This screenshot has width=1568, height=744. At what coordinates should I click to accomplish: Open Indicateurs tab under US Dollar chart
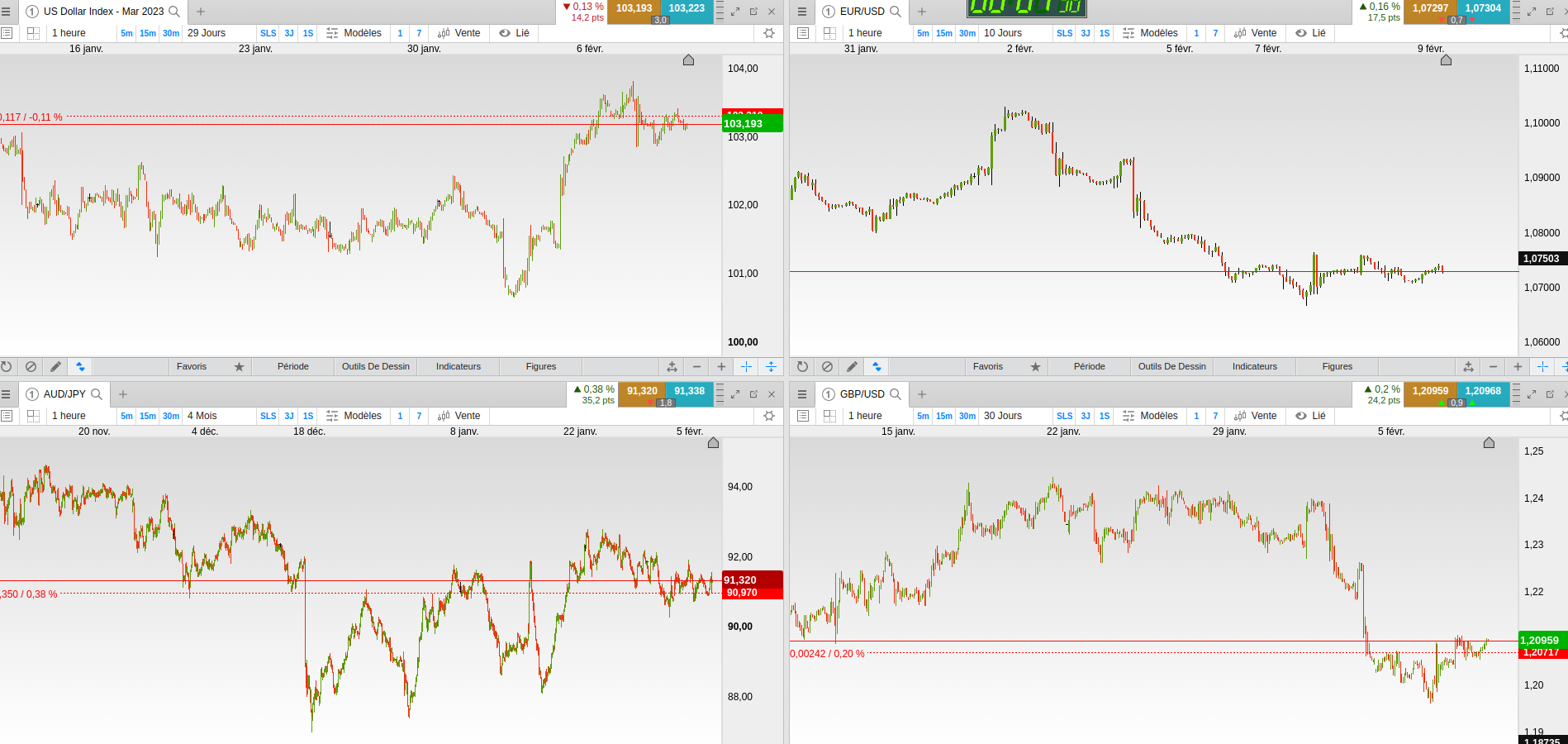(459, 366)
